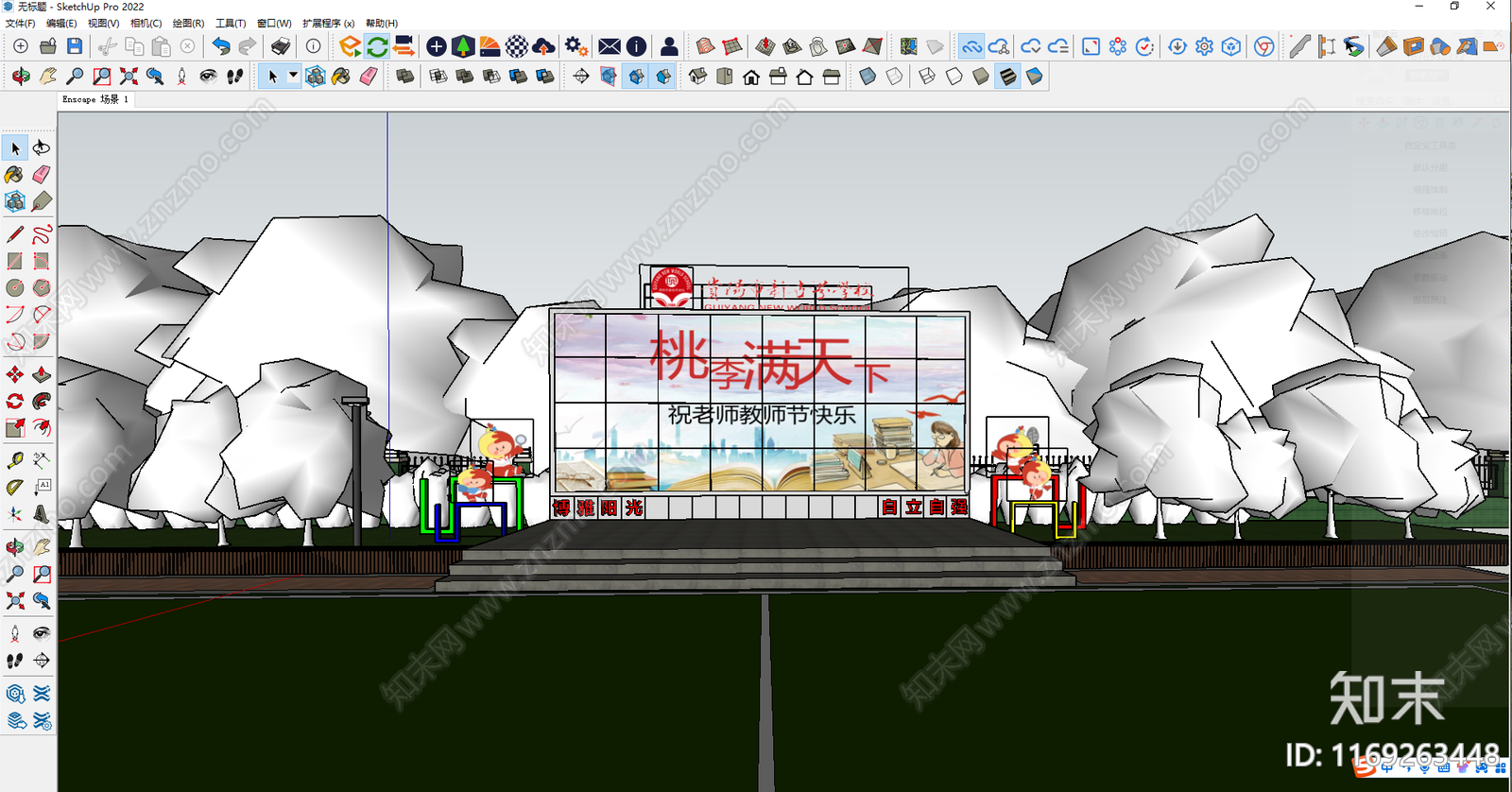Image resolution: width=1512 pixels, height=792 pixels.
Task: Open the 工具(T) menu
Action: [x=231, y=23]
